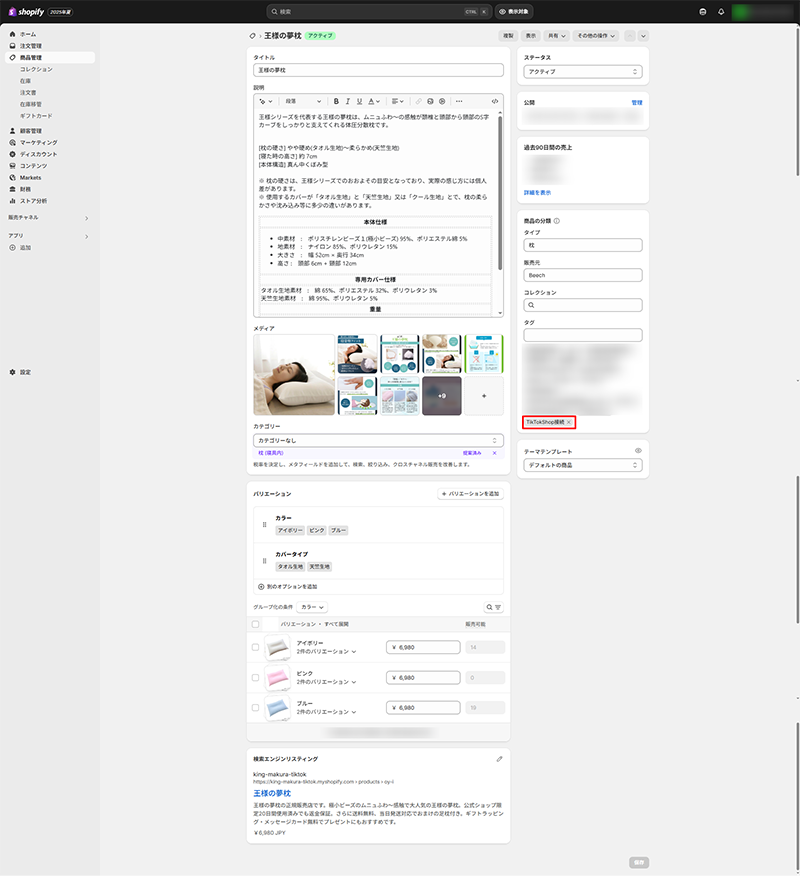Select all variations checkbox in header
This screenshot has width=800, height=876.
(x=255, y=624)
